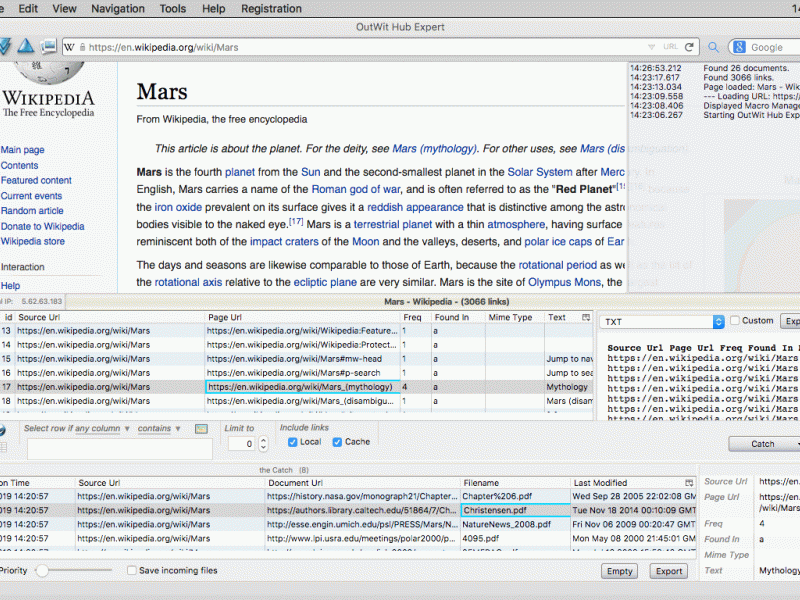Click the Google search engine icon
This screenshot has height=600, width=800.
pos(739,47)
